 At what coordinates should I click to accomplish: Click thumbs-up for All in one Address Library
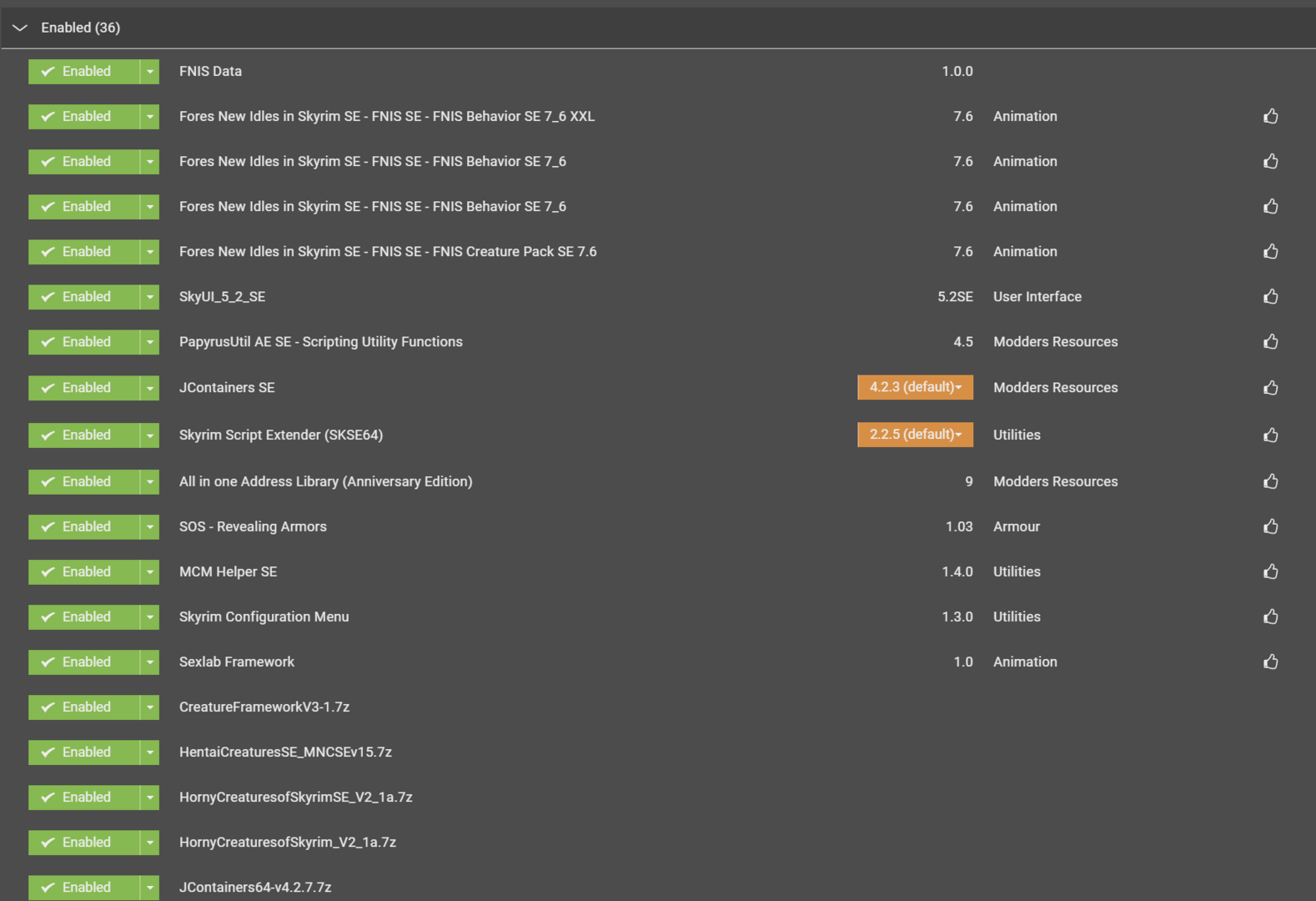click(1270, 481)
